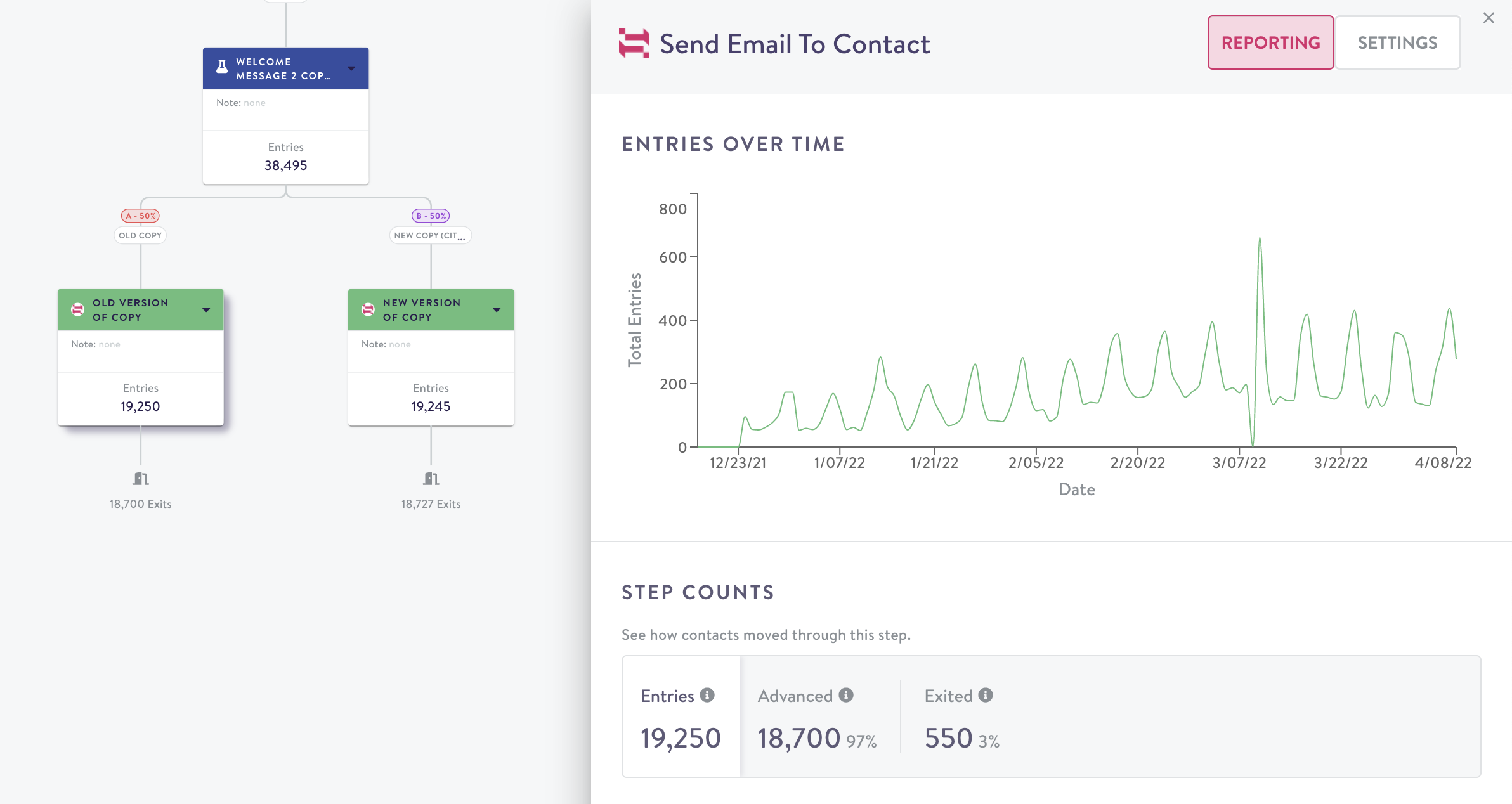Open the New Version of Copy dropdown arrow
The image size is (1512, 804).
[497, 310]
